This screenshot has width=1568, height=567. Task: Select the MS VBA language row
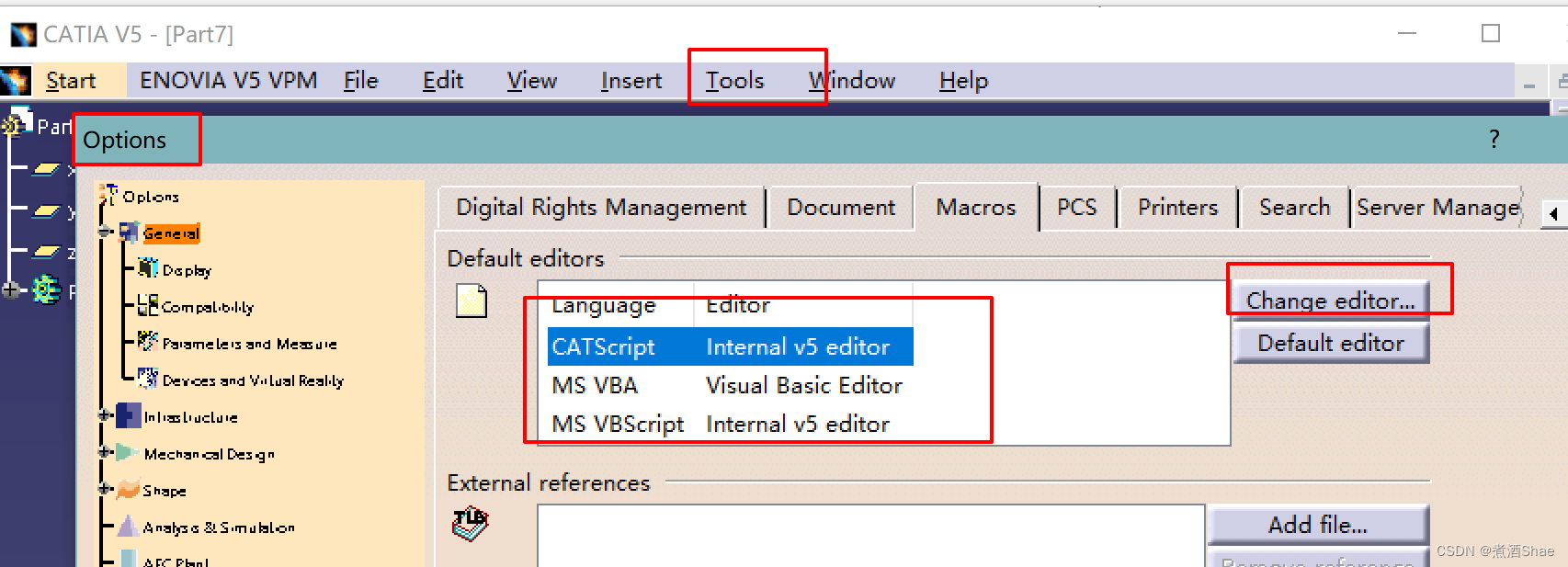pyautogui.click(x=731, y=385)
